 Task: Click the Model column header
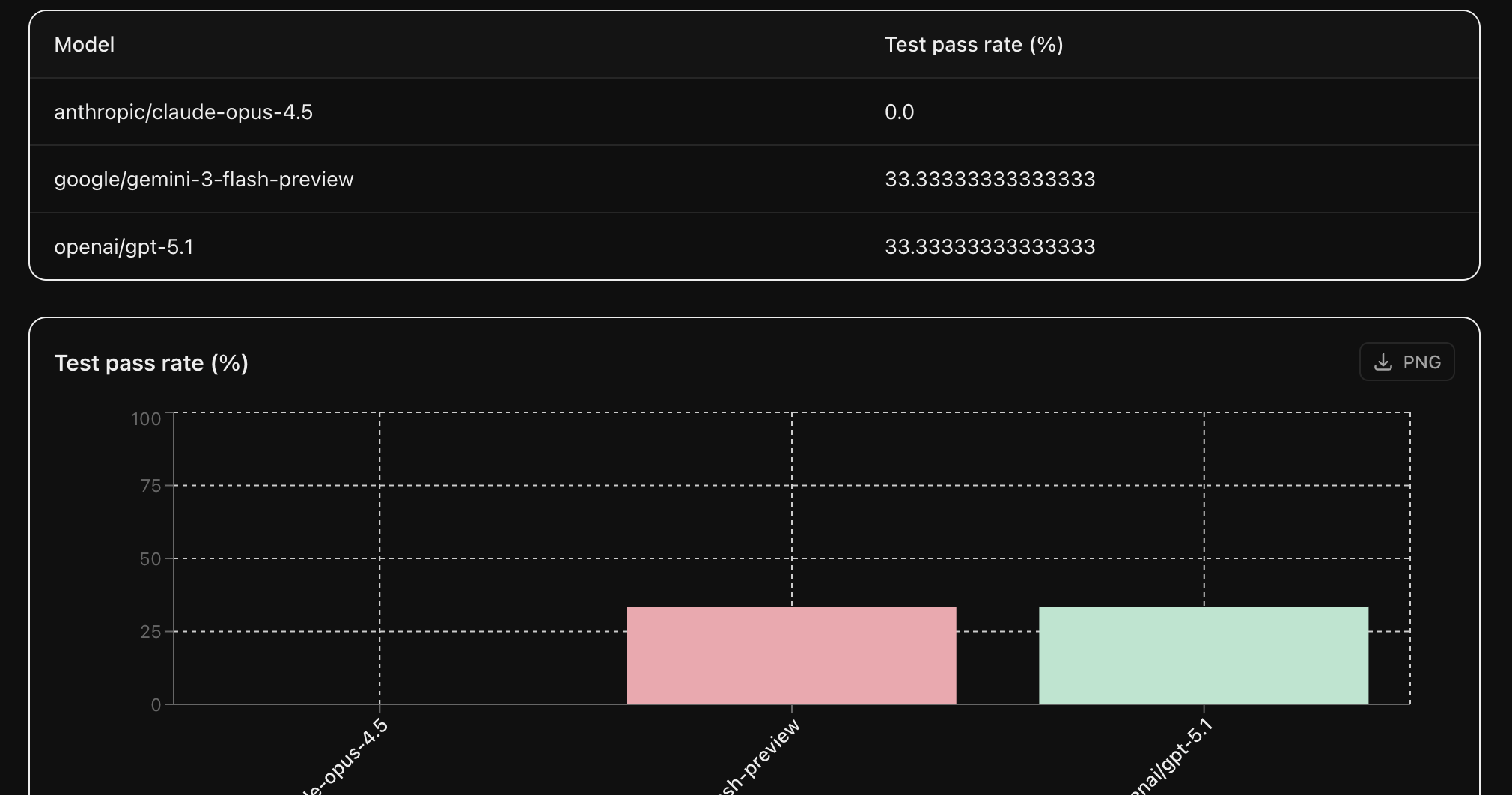click(x=84, y=45)
